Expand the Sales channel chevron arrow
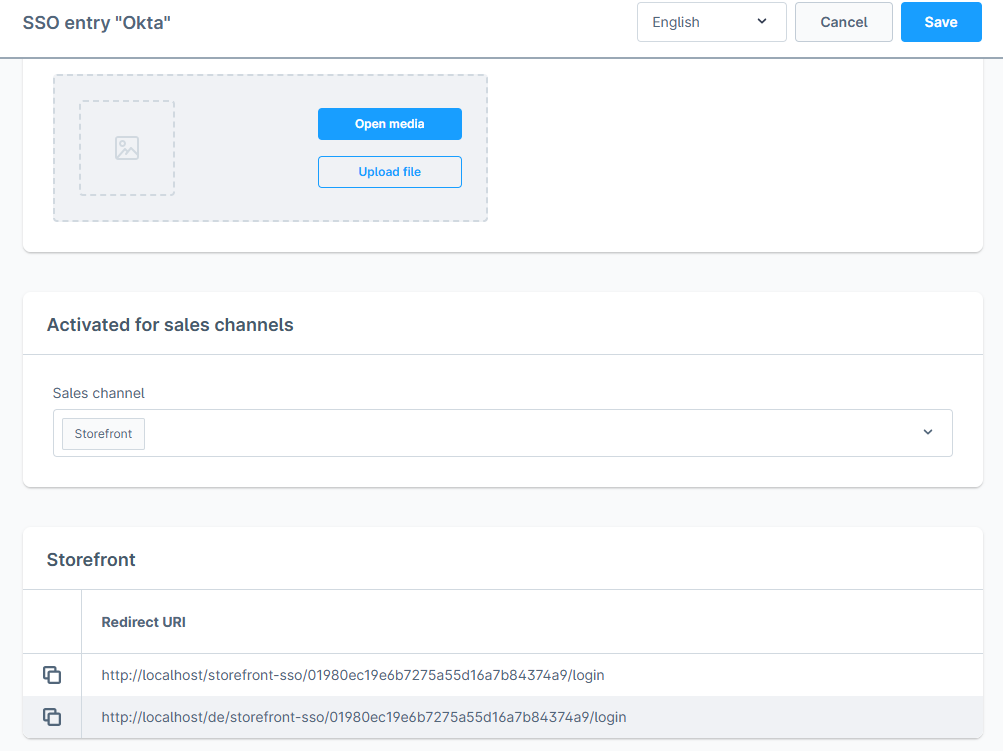Image resolution: width=1003 pixels, height=751 pixels. coord(927,432)
